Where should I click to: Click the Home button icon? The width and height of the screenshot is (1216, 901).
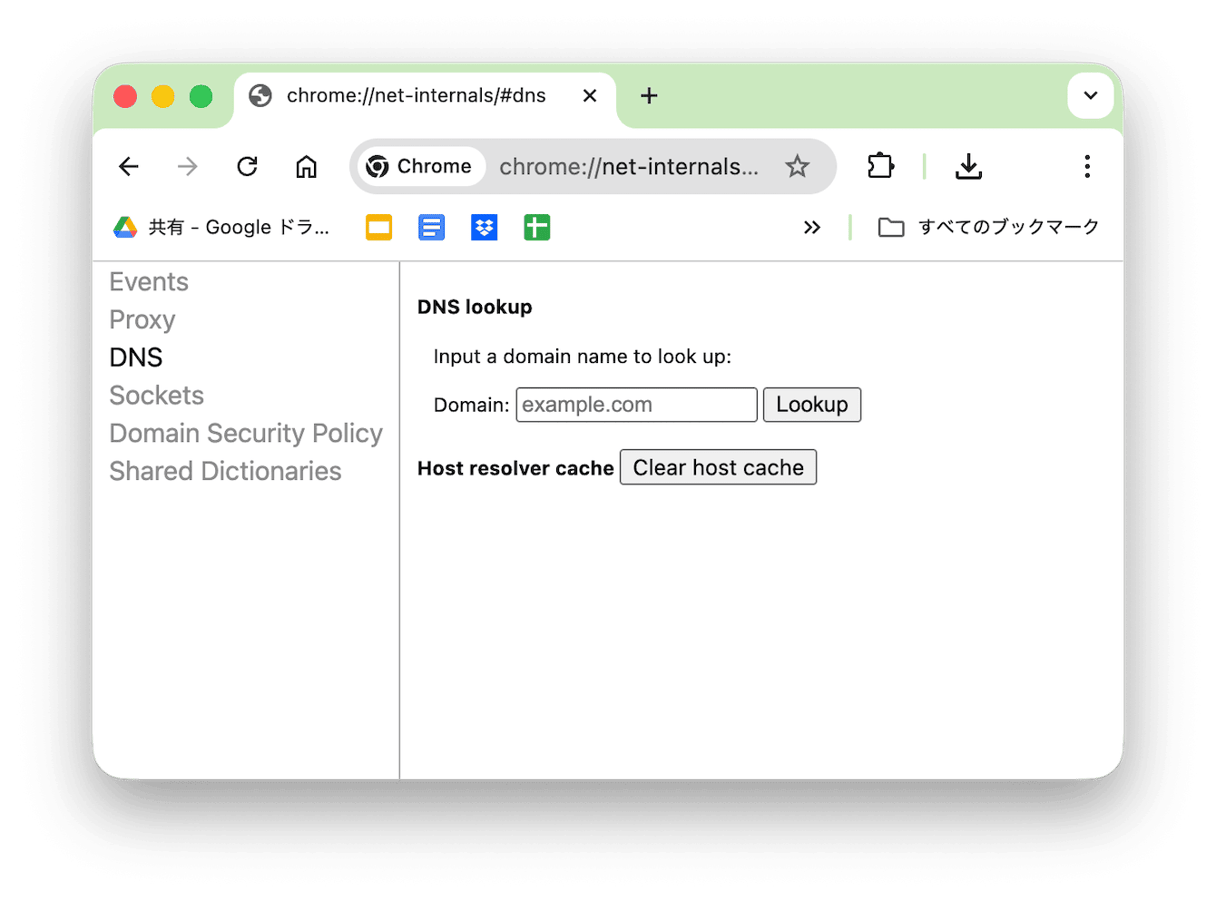[x=306, y=167]
